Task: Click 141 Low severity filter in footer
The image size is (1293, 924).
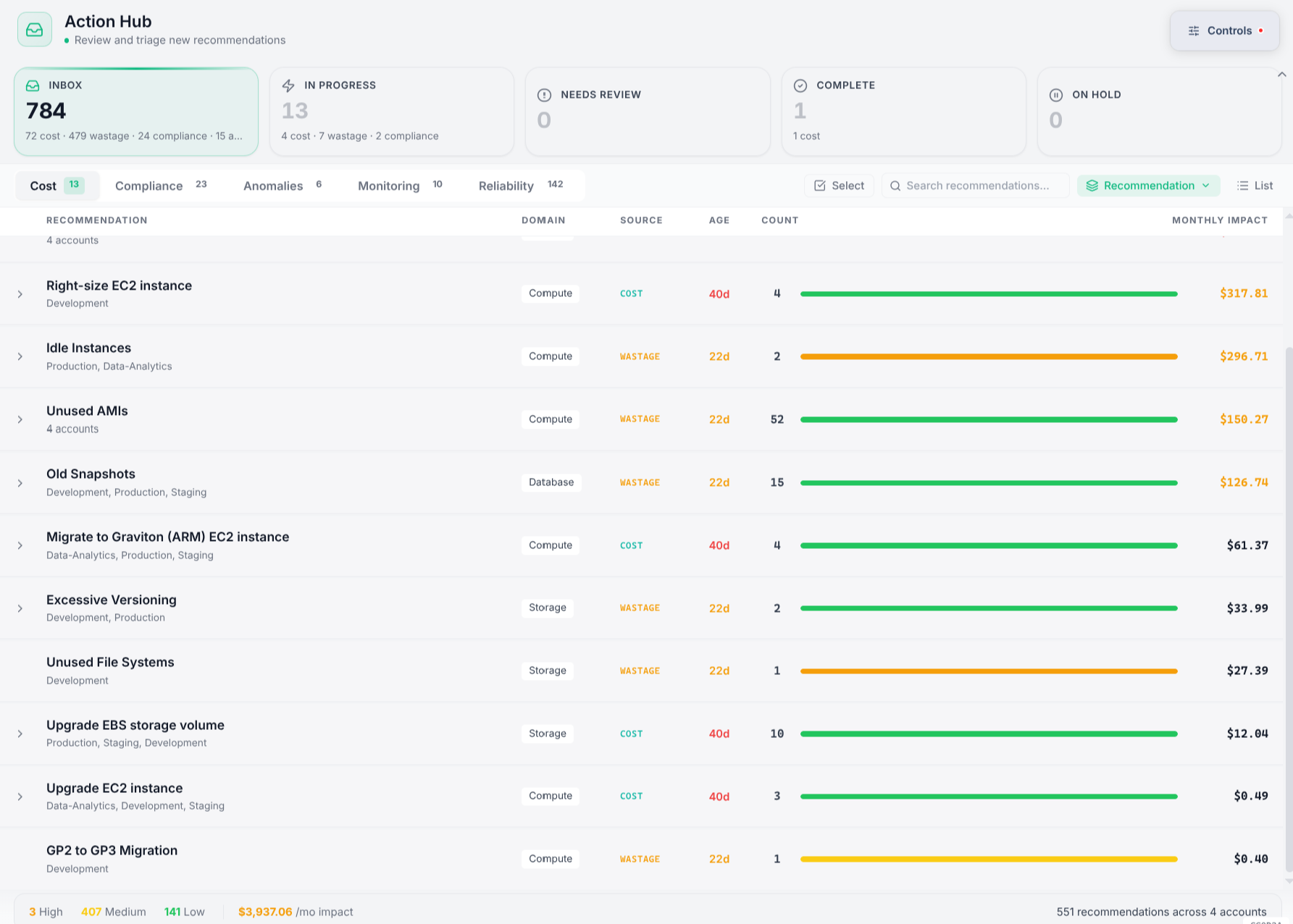Action: [x=184, y=912]
